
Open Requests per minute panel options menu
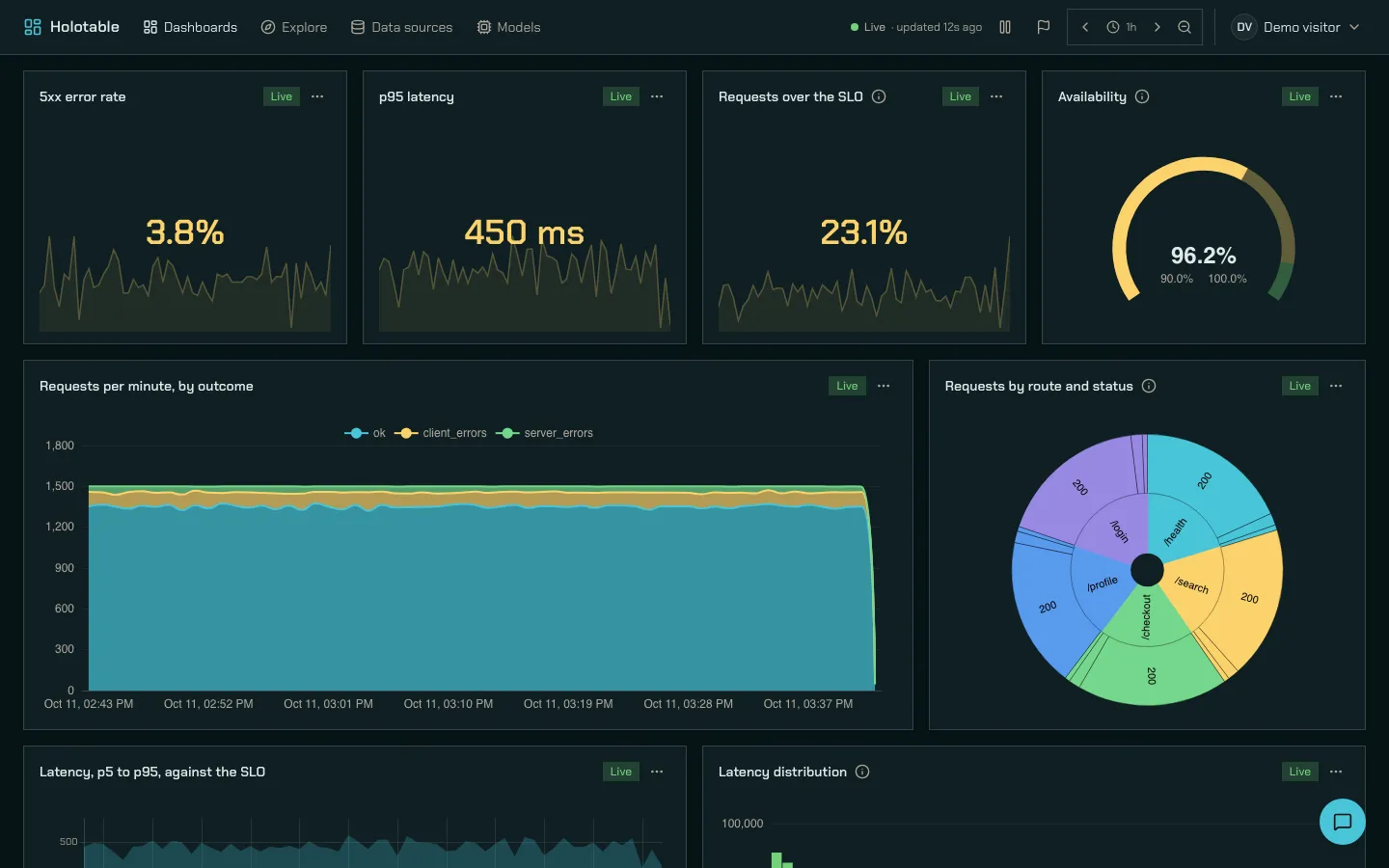click(884, 386)
